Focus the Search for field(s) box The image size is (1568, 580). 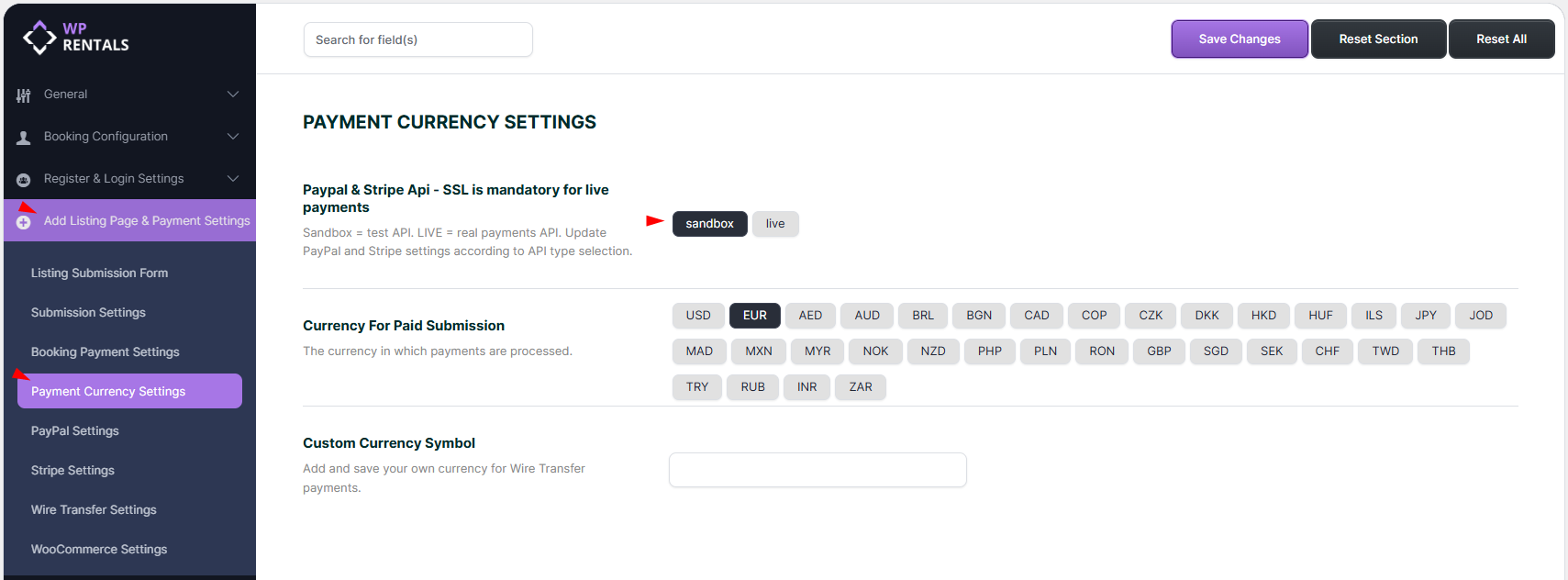click(x=417, y=40)
